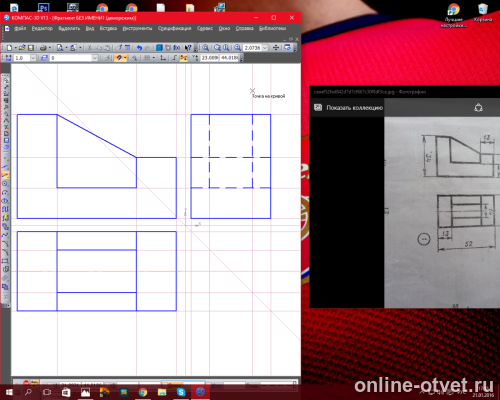Viewport: 500px width, 400px height.
Task: Create a new document in KOMPAS toolbar
Action: (x=9, y=48)
